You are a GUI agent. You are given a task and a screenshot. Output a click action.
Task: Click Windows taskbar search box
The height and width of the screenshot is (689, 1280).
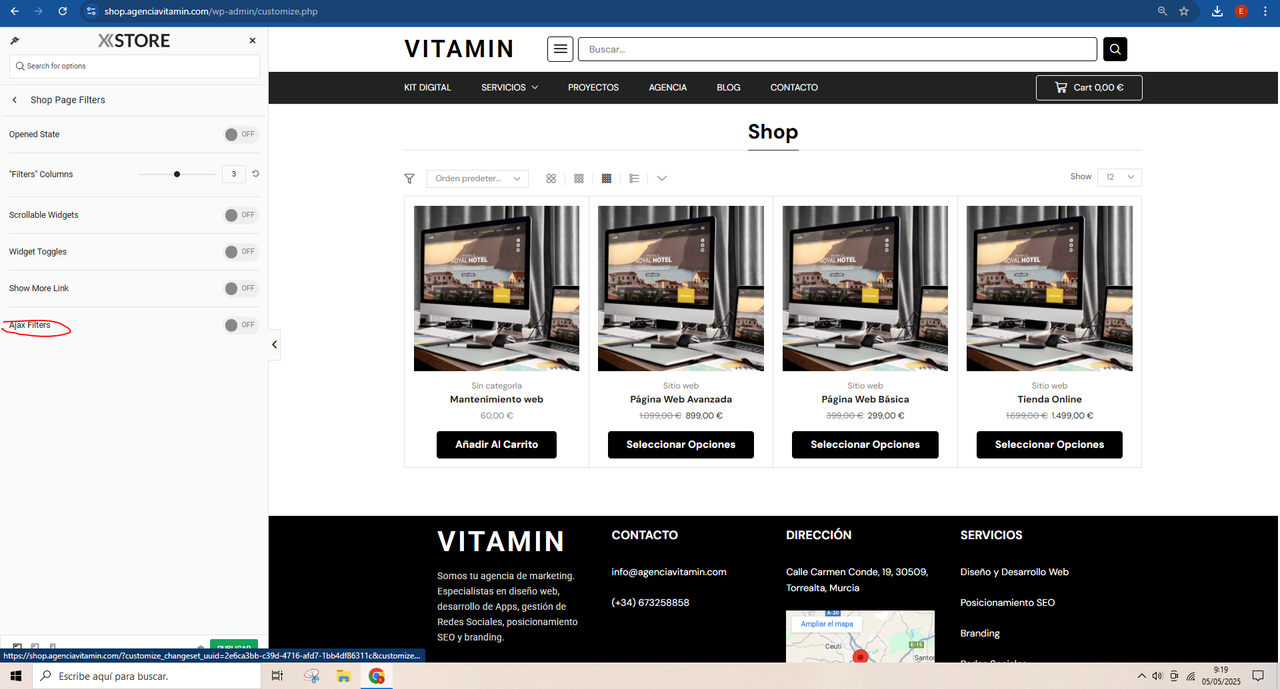(x=147, y=676)
